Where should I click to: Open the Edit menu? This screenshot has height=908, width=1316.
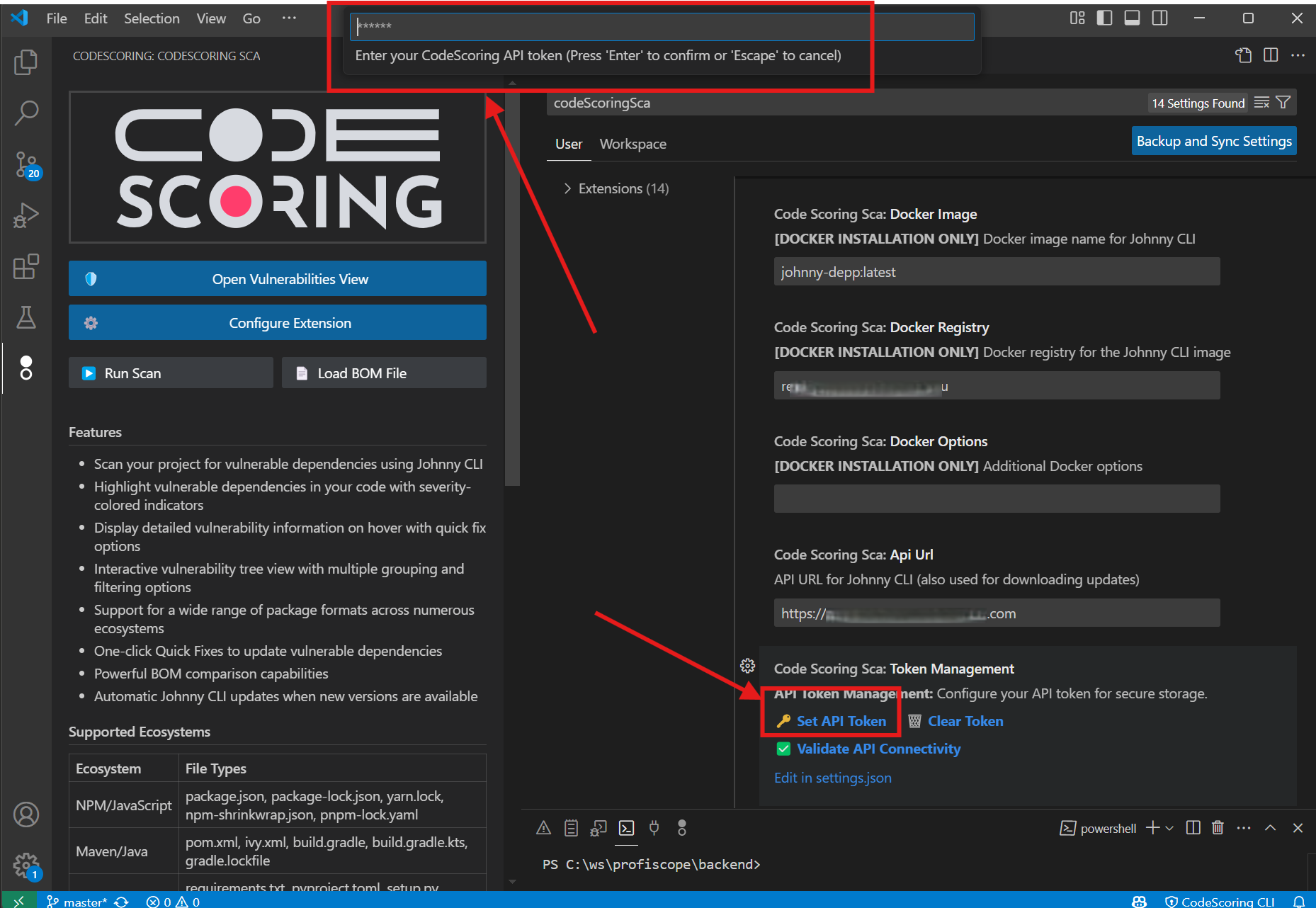pos(96,18)
